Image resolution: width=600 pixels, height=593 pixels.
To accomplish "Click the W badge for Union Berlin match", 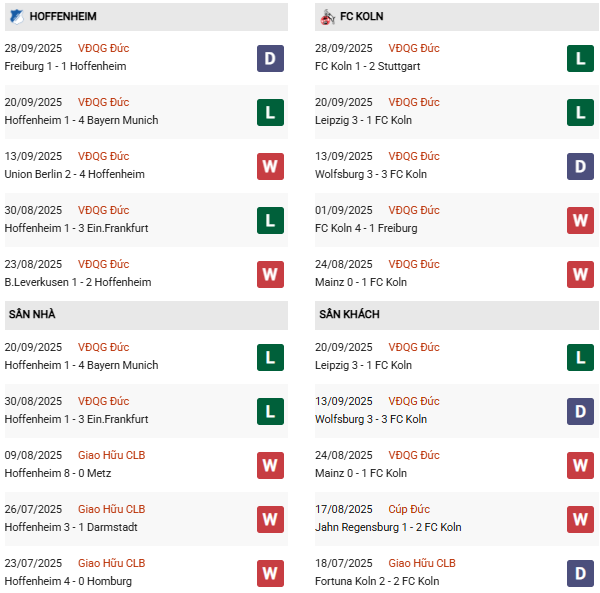I will point(270,166).
